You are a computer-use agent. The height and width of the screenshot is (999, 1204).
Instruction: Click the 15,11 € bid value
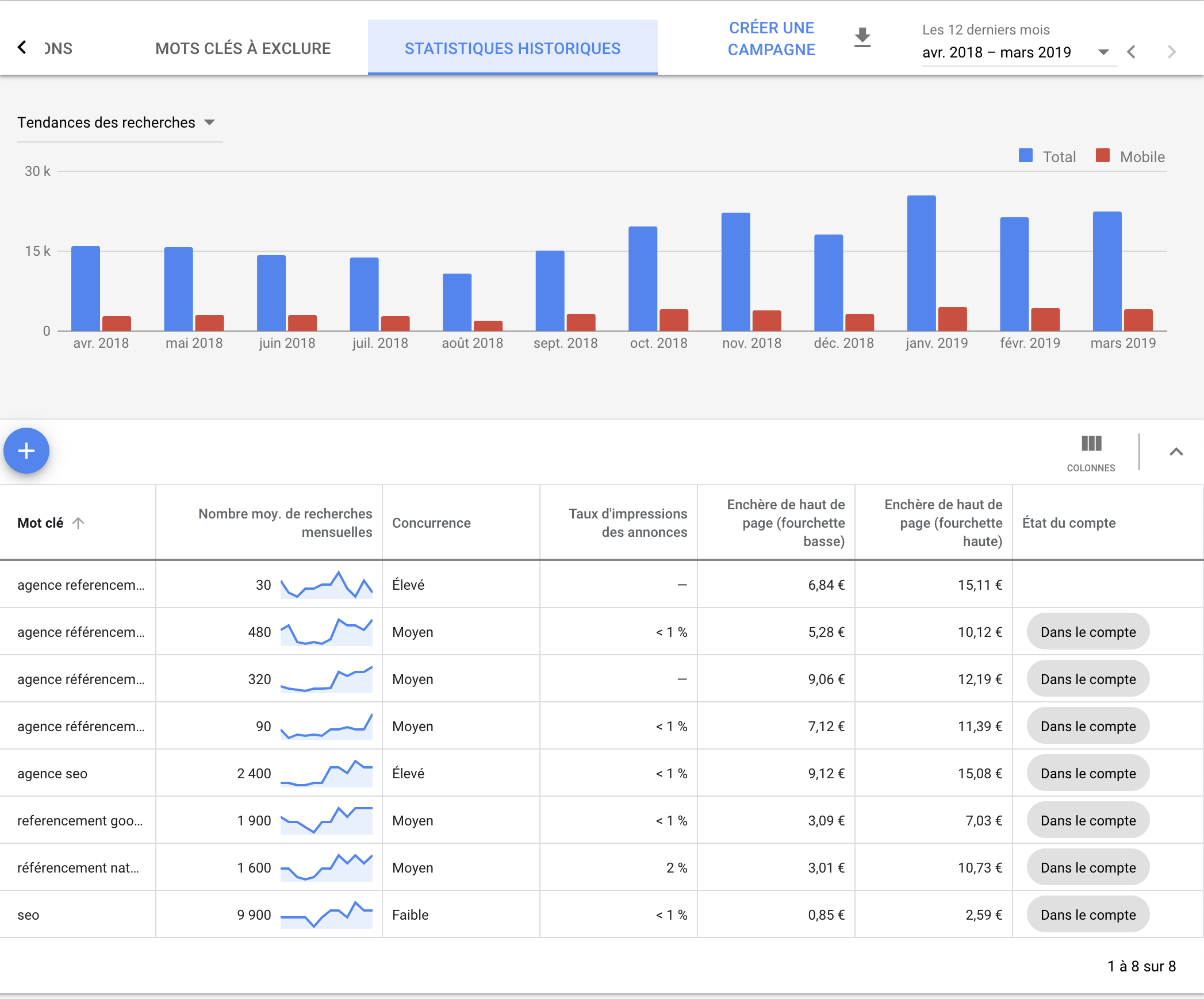click(x=980, y=585)
